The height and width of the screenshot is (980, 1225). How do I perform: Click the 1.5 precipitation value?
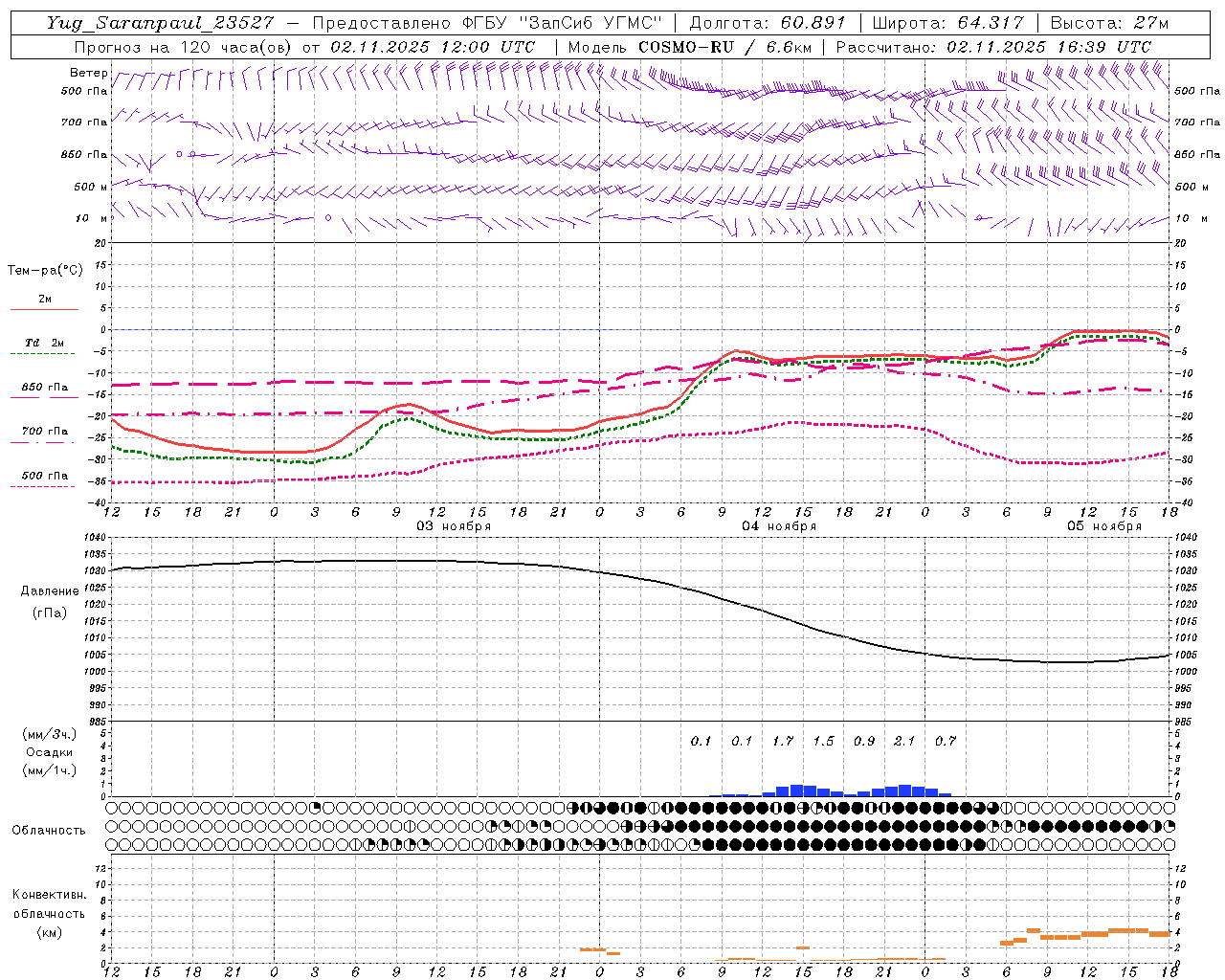pyautogui.click(x=823, y=741)
